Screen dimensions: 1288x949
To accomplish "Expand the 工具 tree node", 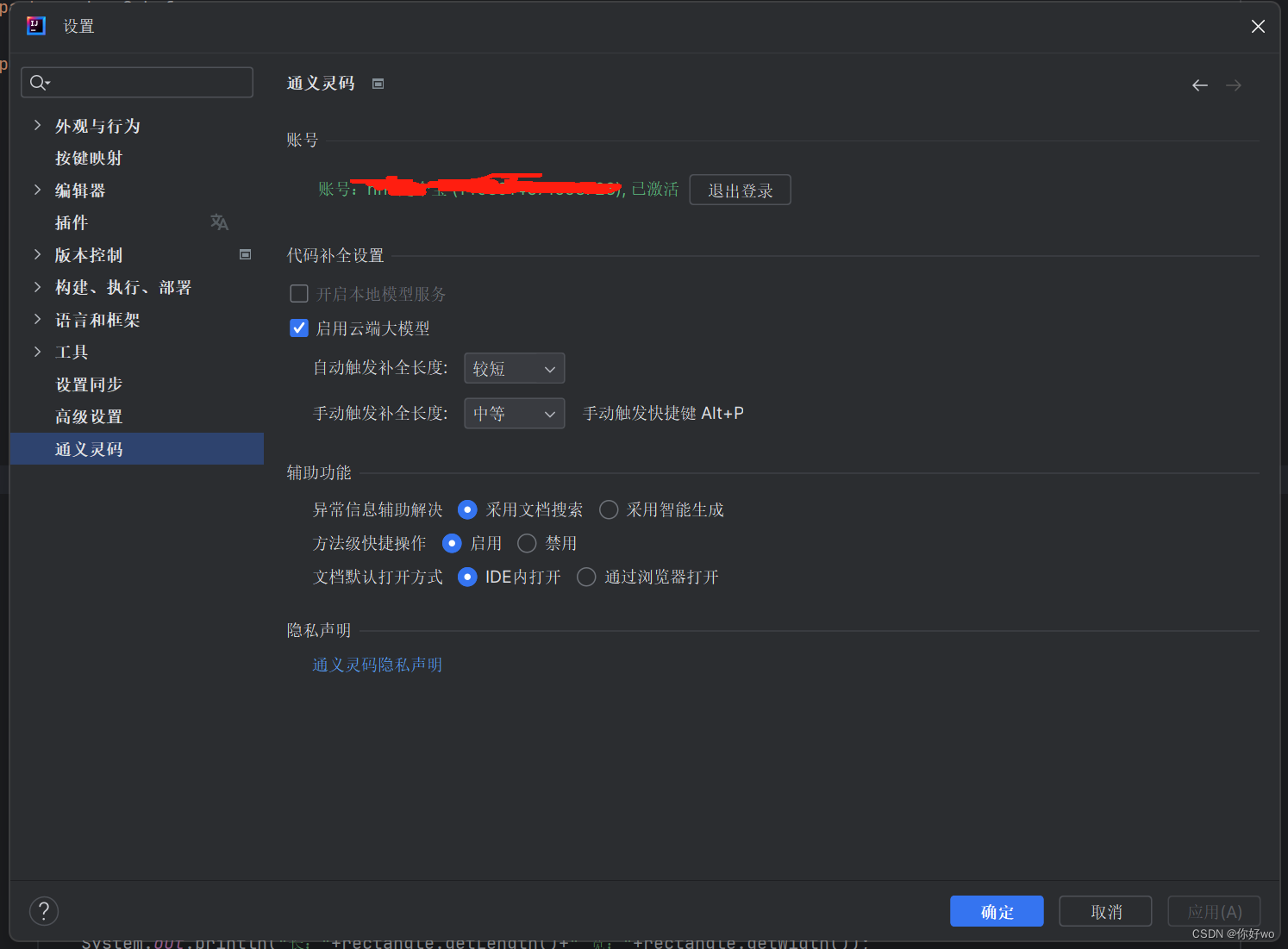I will click(x=37, y=352).
